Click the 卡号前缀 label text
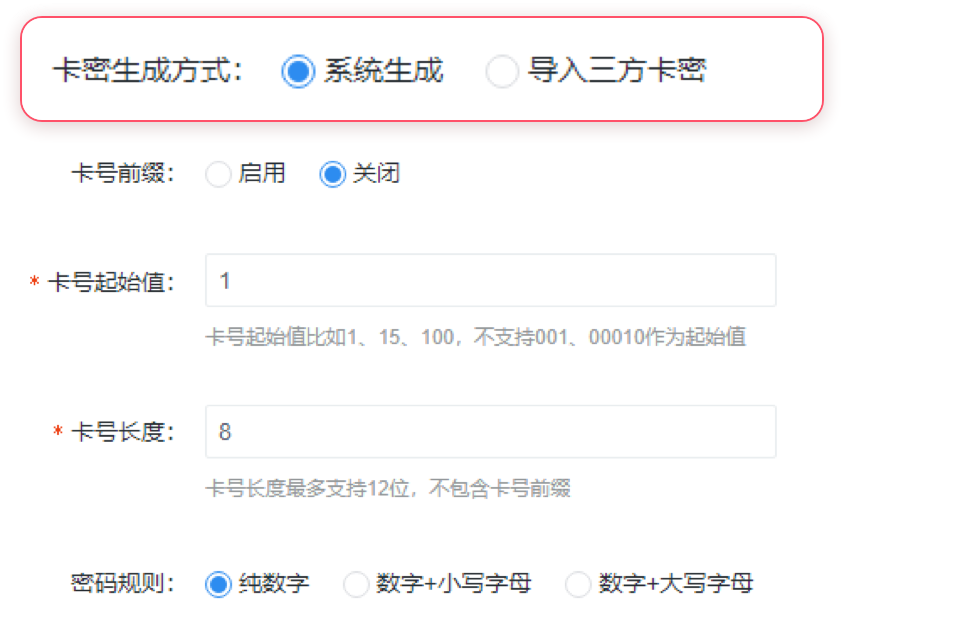The width and height of the screenshot is (960, 630). click(122, 173)
